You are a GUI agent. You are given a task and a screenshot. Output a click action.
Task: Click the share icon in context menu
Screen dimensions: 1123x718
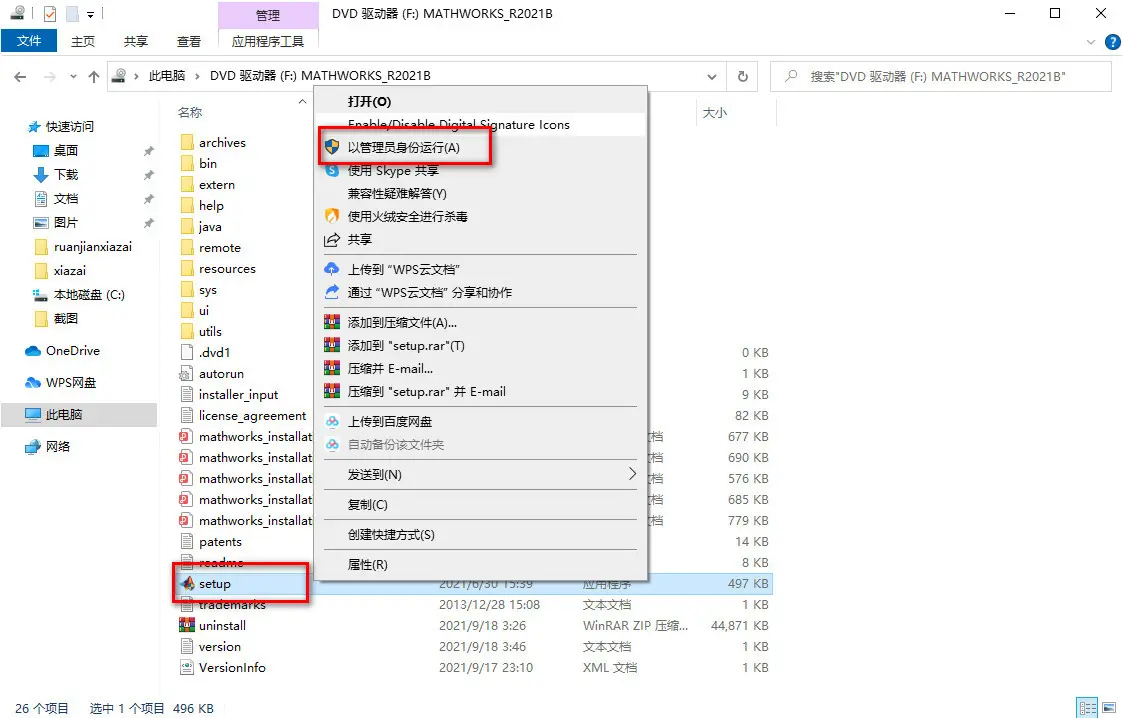pyautogui.click(x=332, y=240)
